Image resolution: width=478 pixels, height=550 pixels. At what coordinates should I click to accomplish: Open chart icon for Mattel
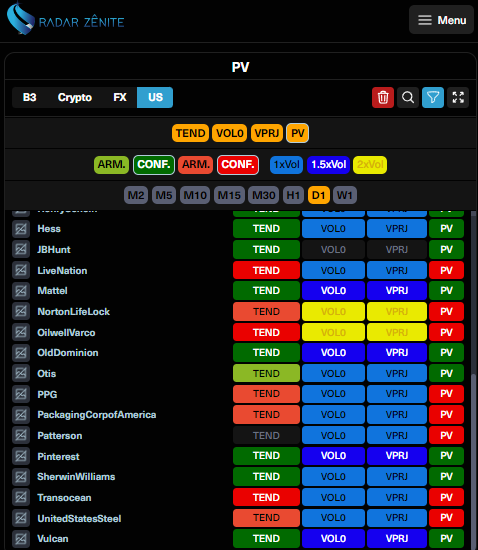point(21,291)
